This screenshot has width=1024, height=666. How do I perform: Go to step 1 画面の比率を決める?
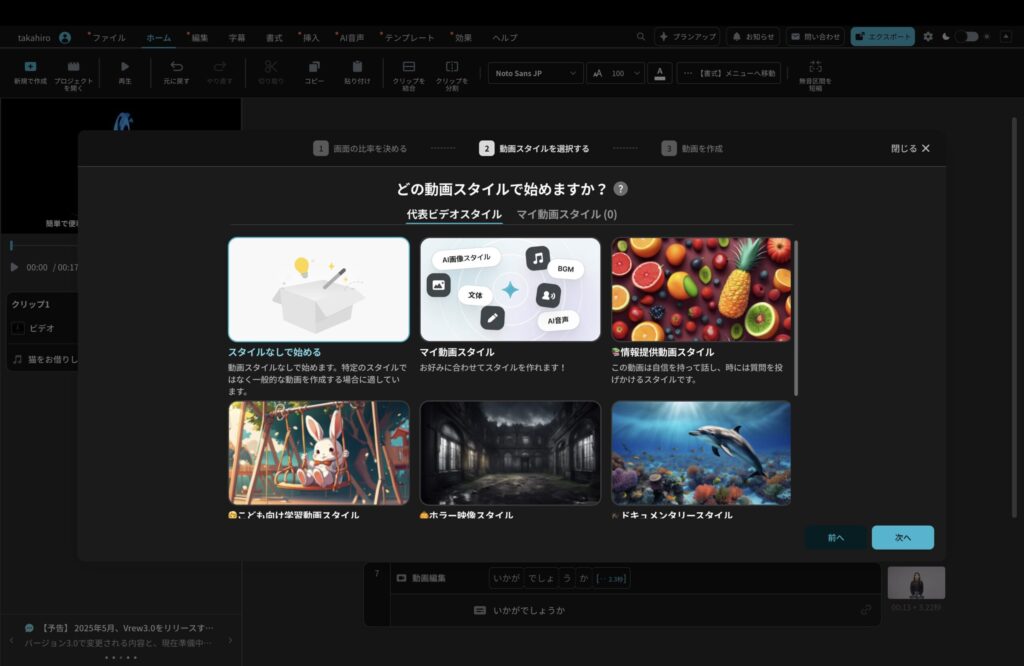360,148
